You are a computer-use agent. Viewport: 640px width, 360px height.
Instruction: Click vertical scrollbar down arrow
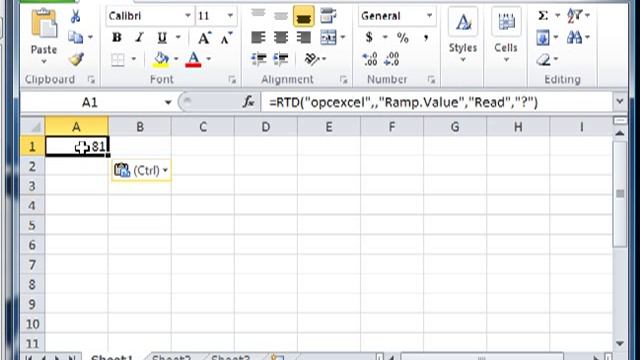(620, 344)
